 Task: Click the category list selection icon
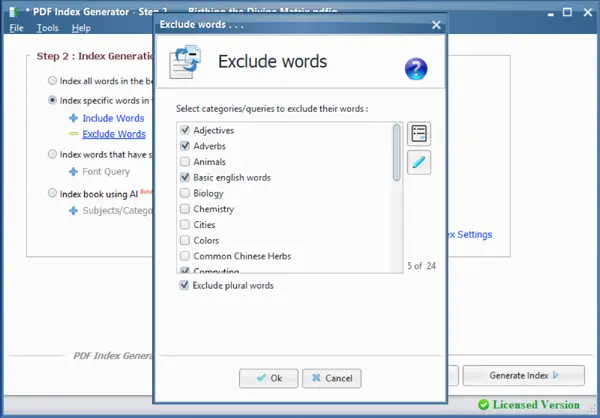[419, 134]
